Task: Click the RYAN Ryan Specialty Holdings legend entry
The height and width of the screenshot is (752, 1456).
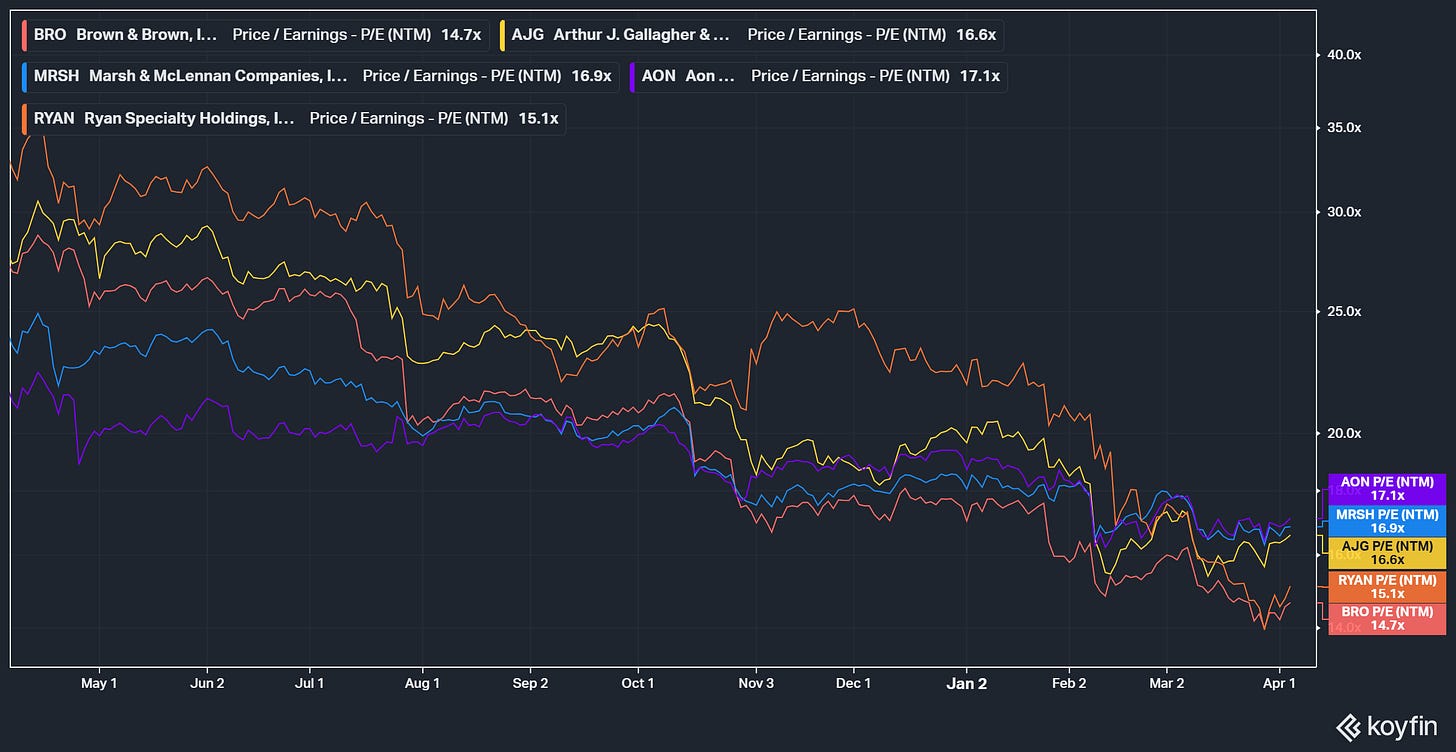Action: tap(292, 118)
